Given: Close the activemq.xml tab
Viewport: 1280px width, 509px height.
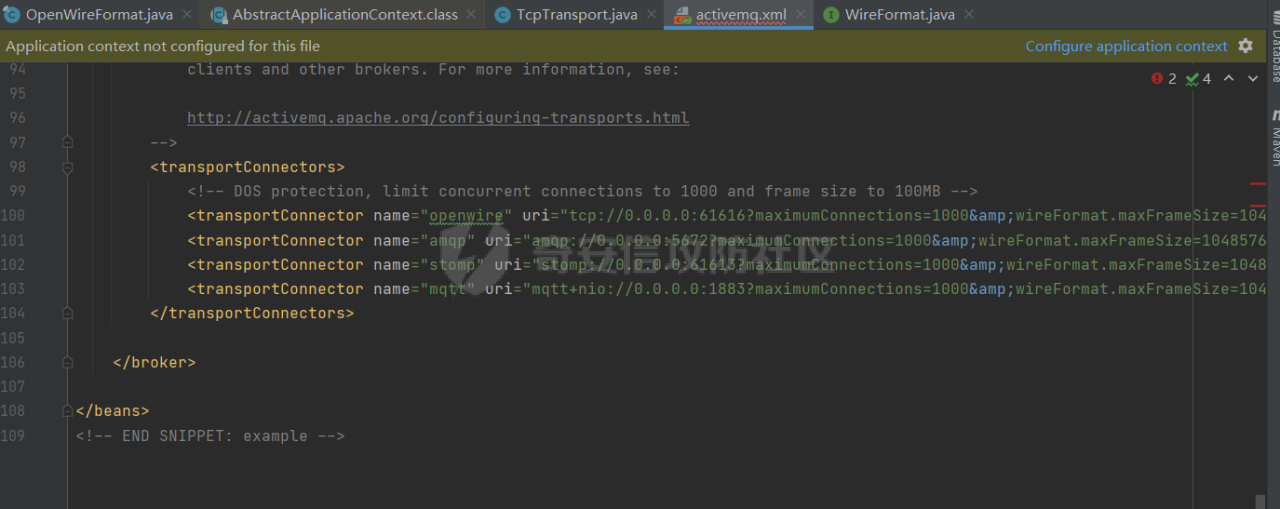Looking at the screenshot, I should [x=800, y=15].
